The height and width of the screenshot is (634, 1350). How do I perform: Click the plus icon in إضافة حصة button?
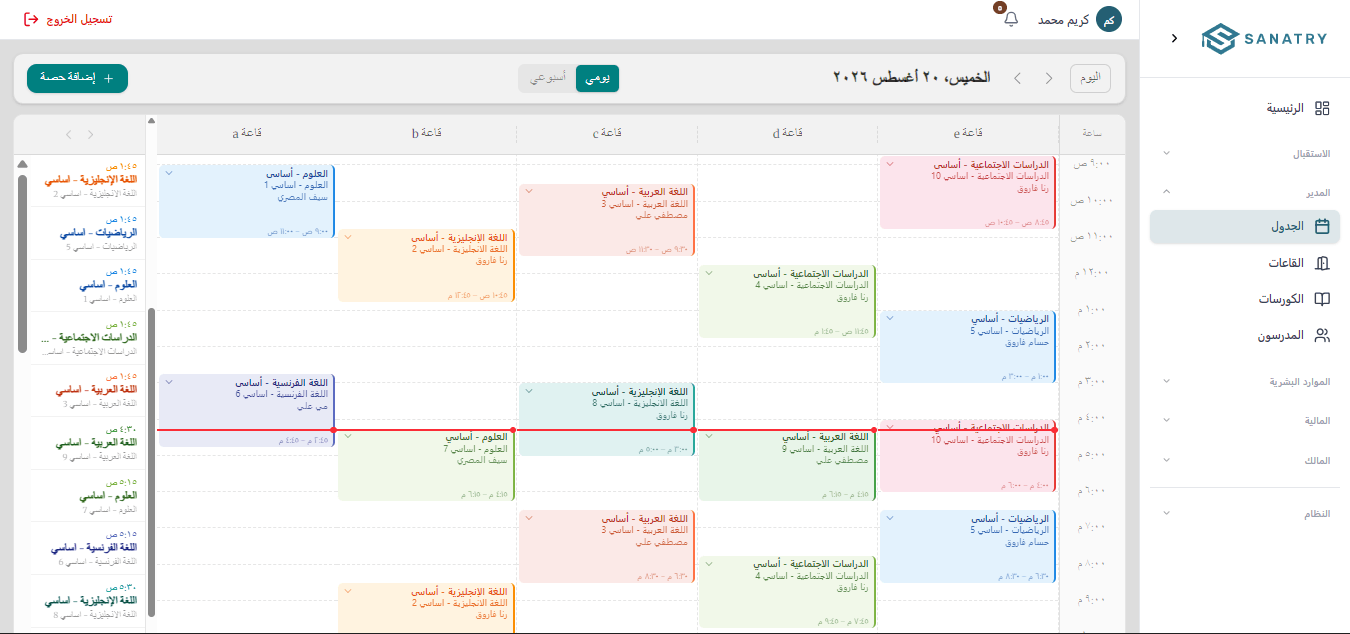tap(109, 77)
